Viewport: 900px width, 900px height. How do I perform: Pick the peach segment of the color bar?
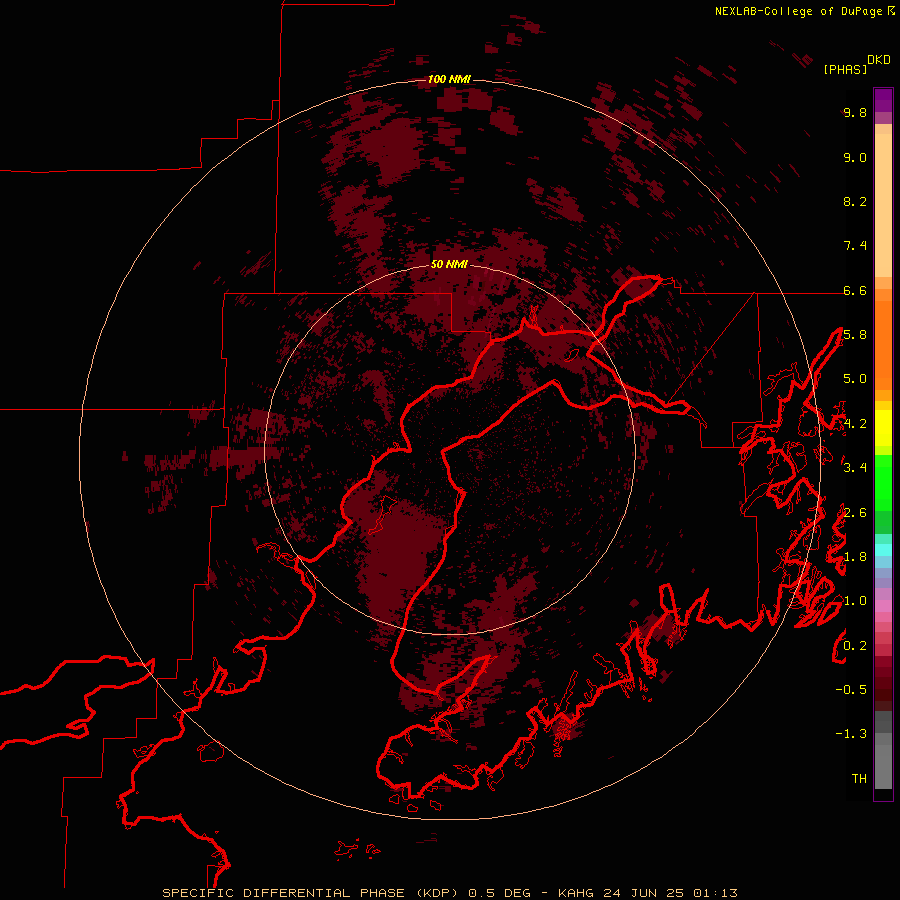pos(883,205)
